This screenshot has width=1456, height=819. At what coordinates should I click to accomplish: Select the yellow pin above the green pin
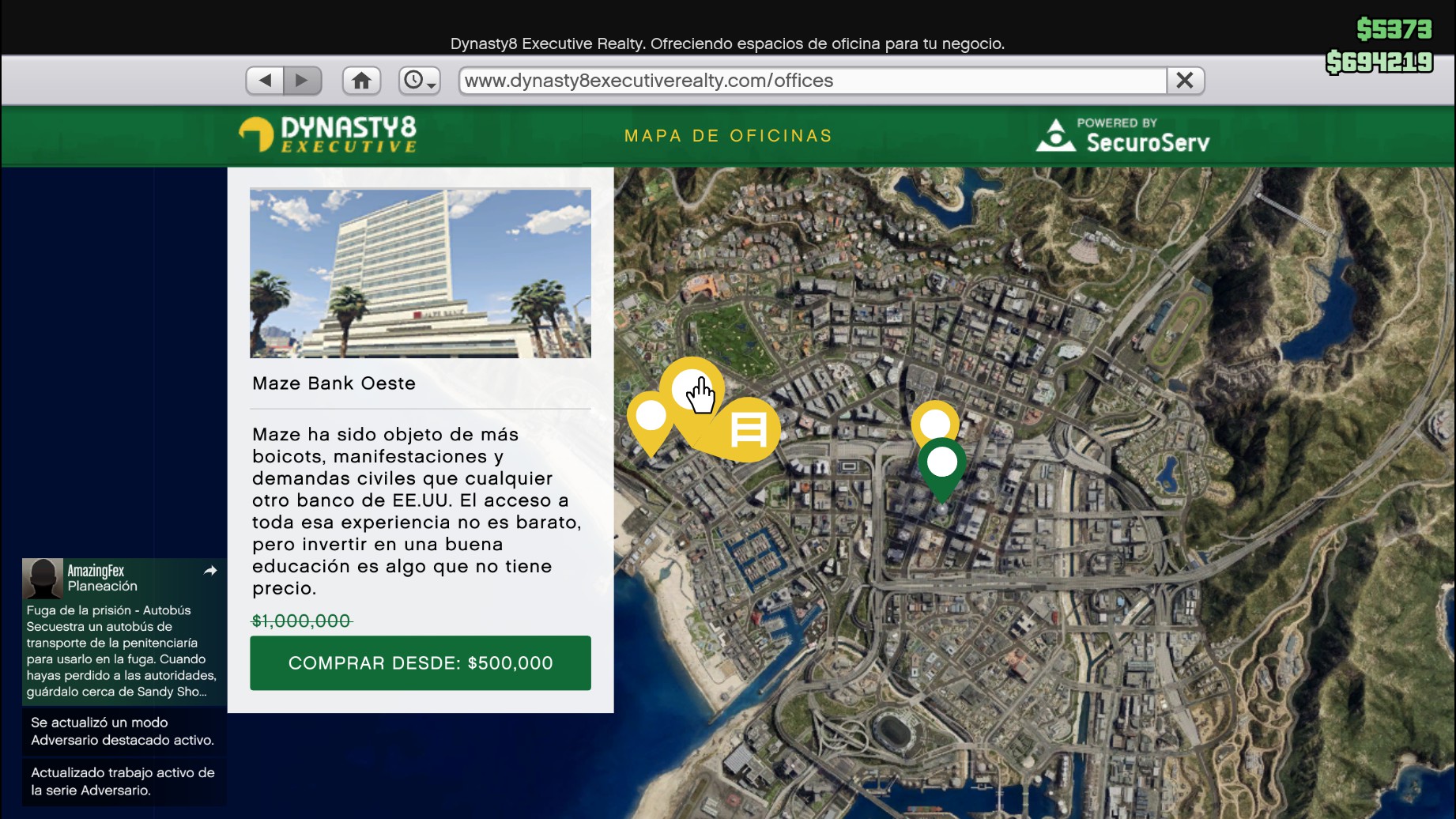(935, 420)
